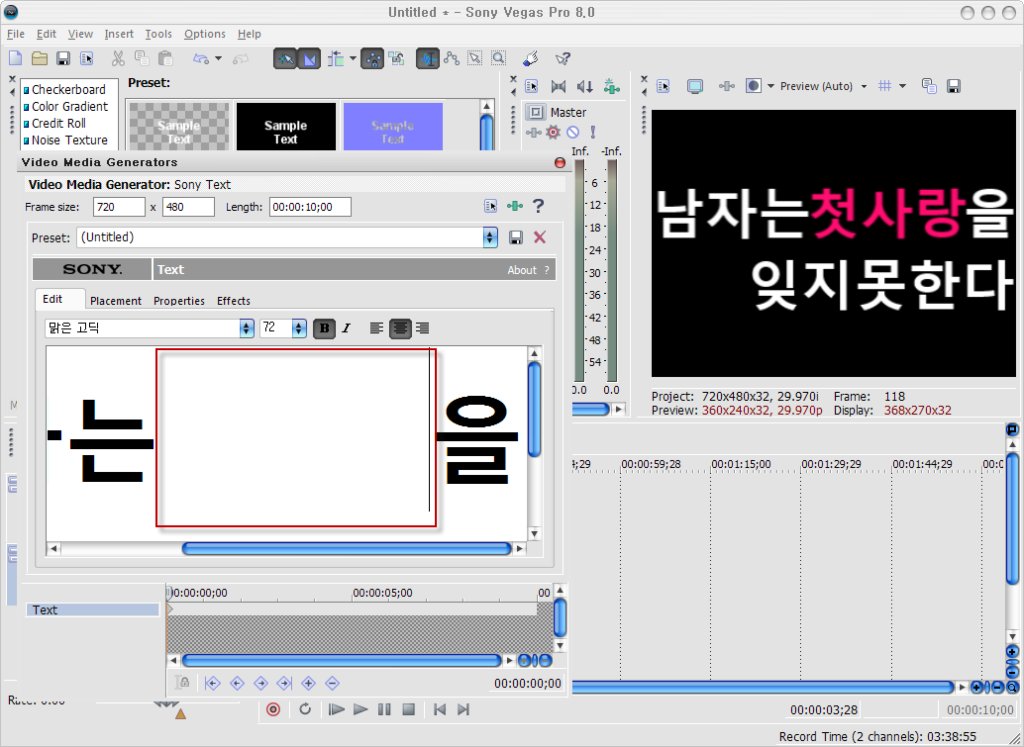
Task: Toggle Automatic Crossfades in main toolbar
Action: [x=309, y=59]
